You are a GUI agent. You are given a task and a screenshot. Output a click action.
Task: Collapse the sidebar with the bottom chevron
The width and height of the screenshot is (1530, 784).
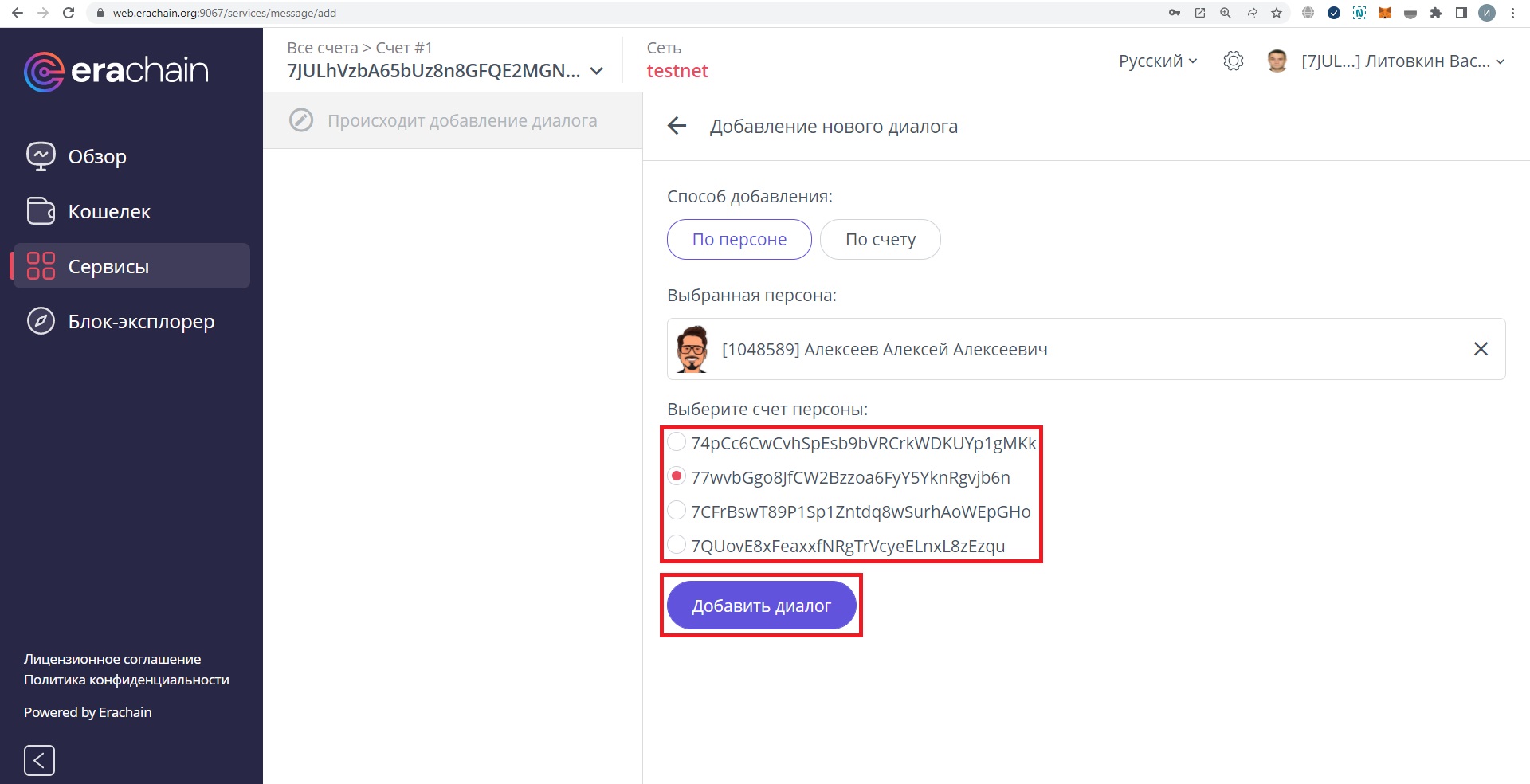pos(38,759)
